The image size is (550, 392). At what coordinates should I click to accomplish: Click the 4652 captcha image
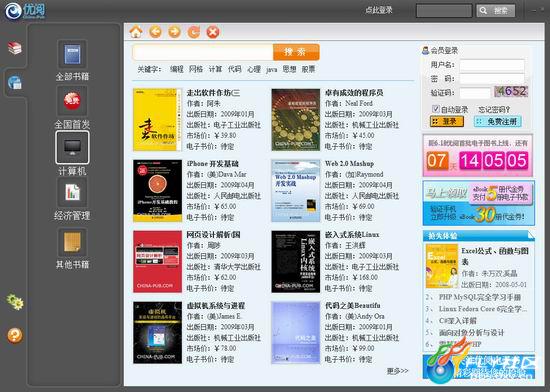511,92
